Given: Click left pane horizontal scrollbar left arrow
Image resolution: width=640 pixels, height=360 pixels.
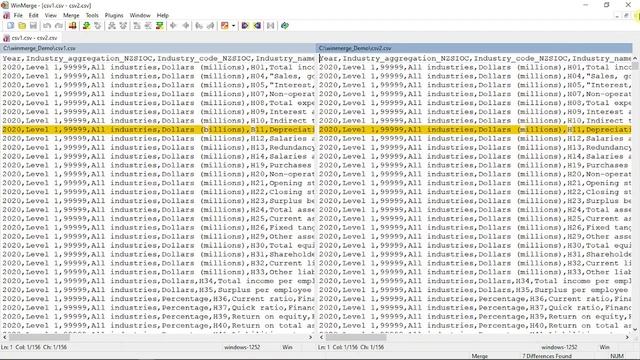Looking at the screenshot, I should pos(4,338).
